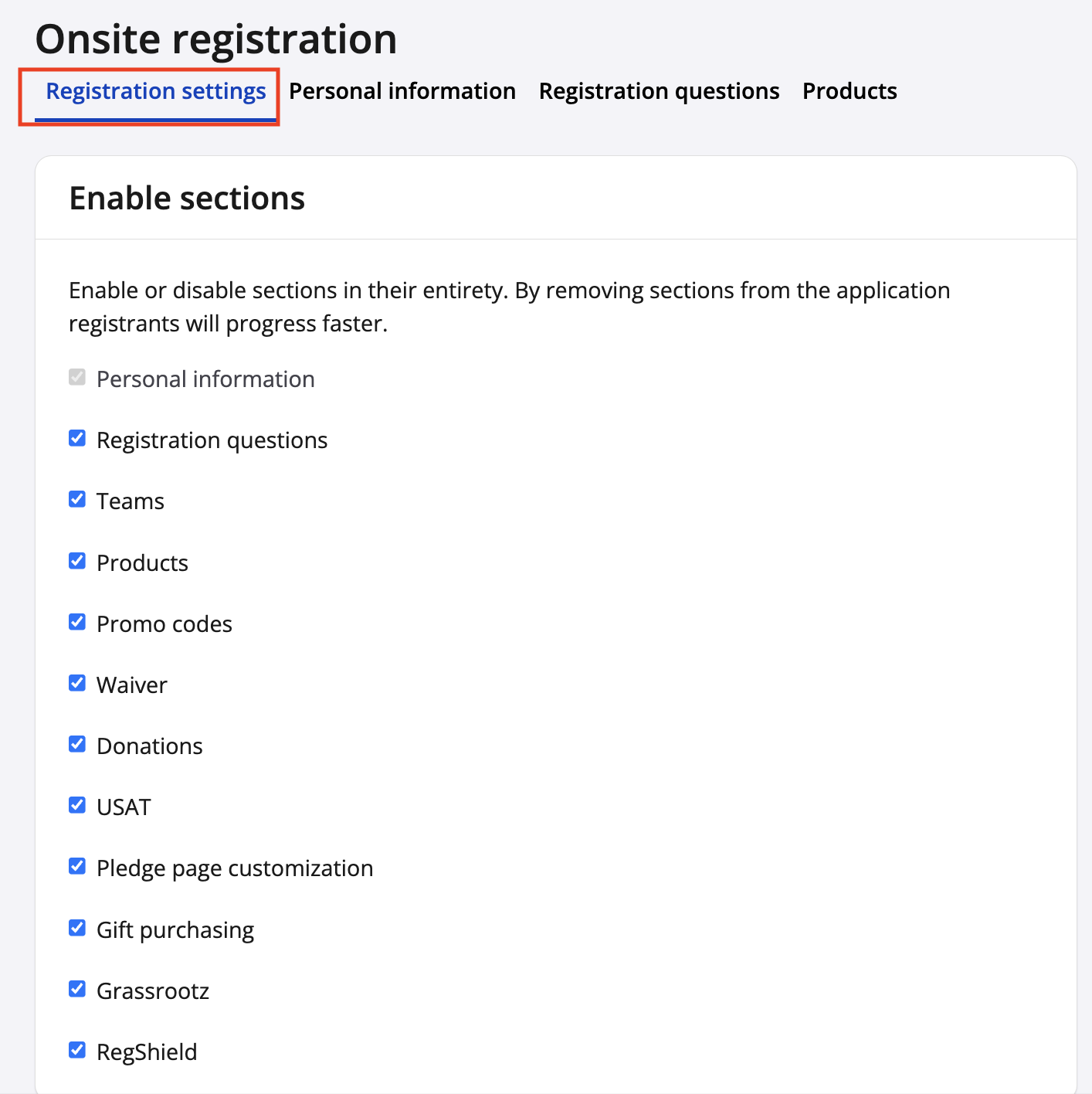Viewport: 1092px width, 1094px height.
Task: Disable the Waiver section checkbox
Action: click(x=77, y=683)
